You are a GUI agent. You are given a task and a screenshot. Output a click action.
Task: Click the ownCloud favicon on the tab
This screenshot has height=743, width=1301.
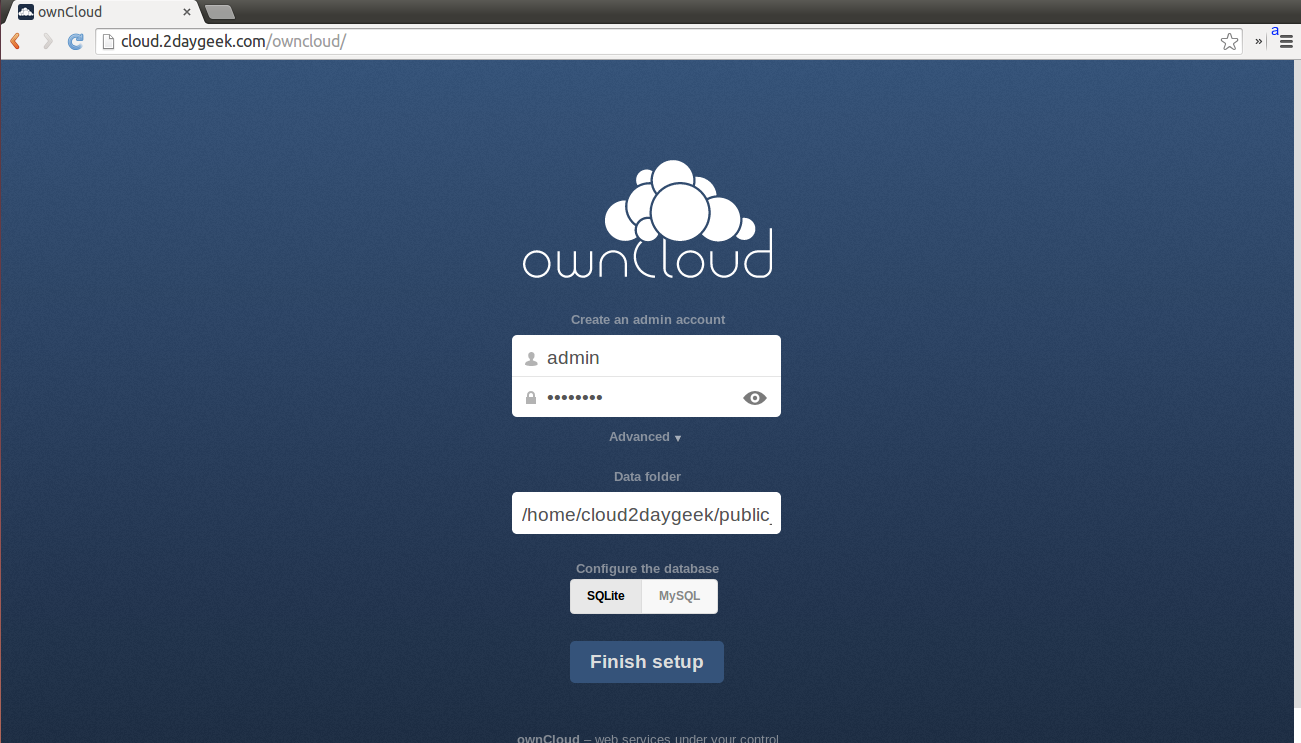pos(26,12)
